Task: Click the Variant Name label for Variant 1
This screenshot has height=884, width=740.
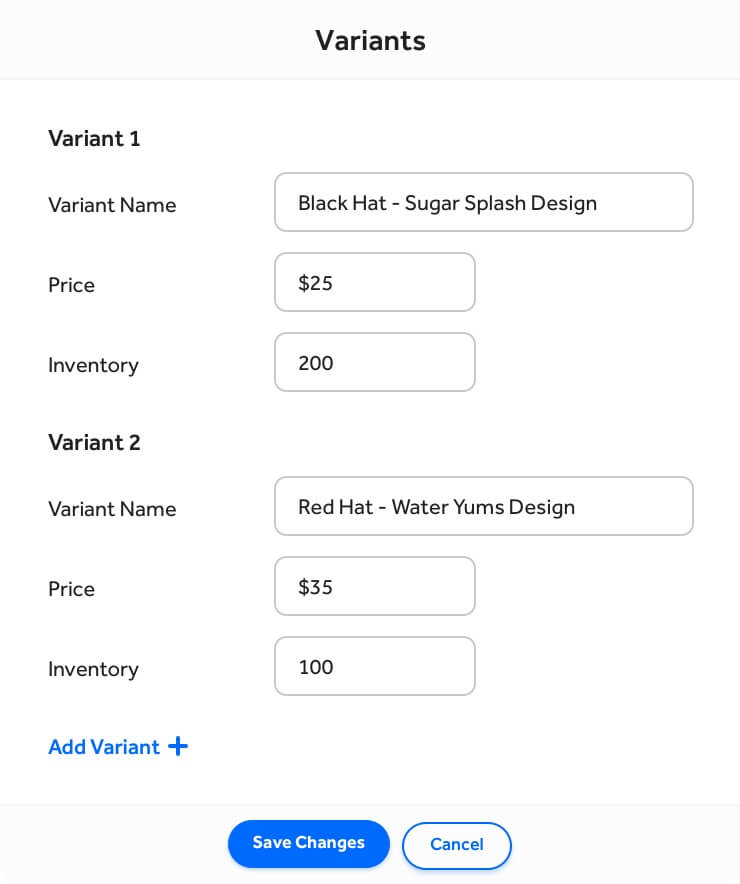Action: (112, 205)
